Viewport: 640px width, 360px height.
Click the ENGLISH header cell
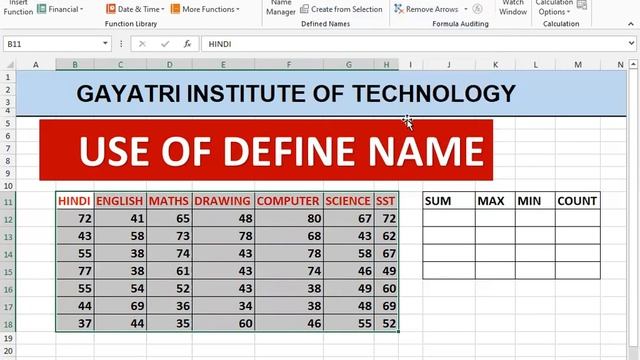120,201
